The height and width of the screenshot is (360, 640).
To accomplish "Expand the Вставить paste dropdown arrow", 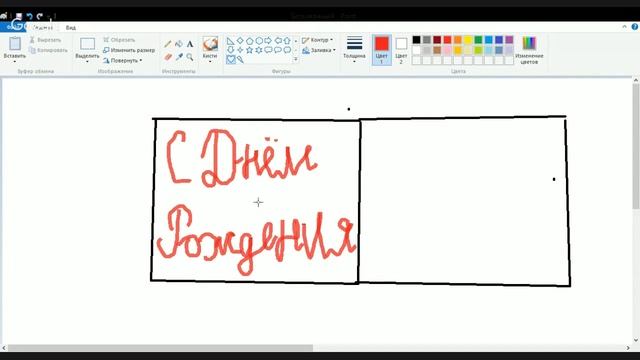I will (x=15, y=62).
